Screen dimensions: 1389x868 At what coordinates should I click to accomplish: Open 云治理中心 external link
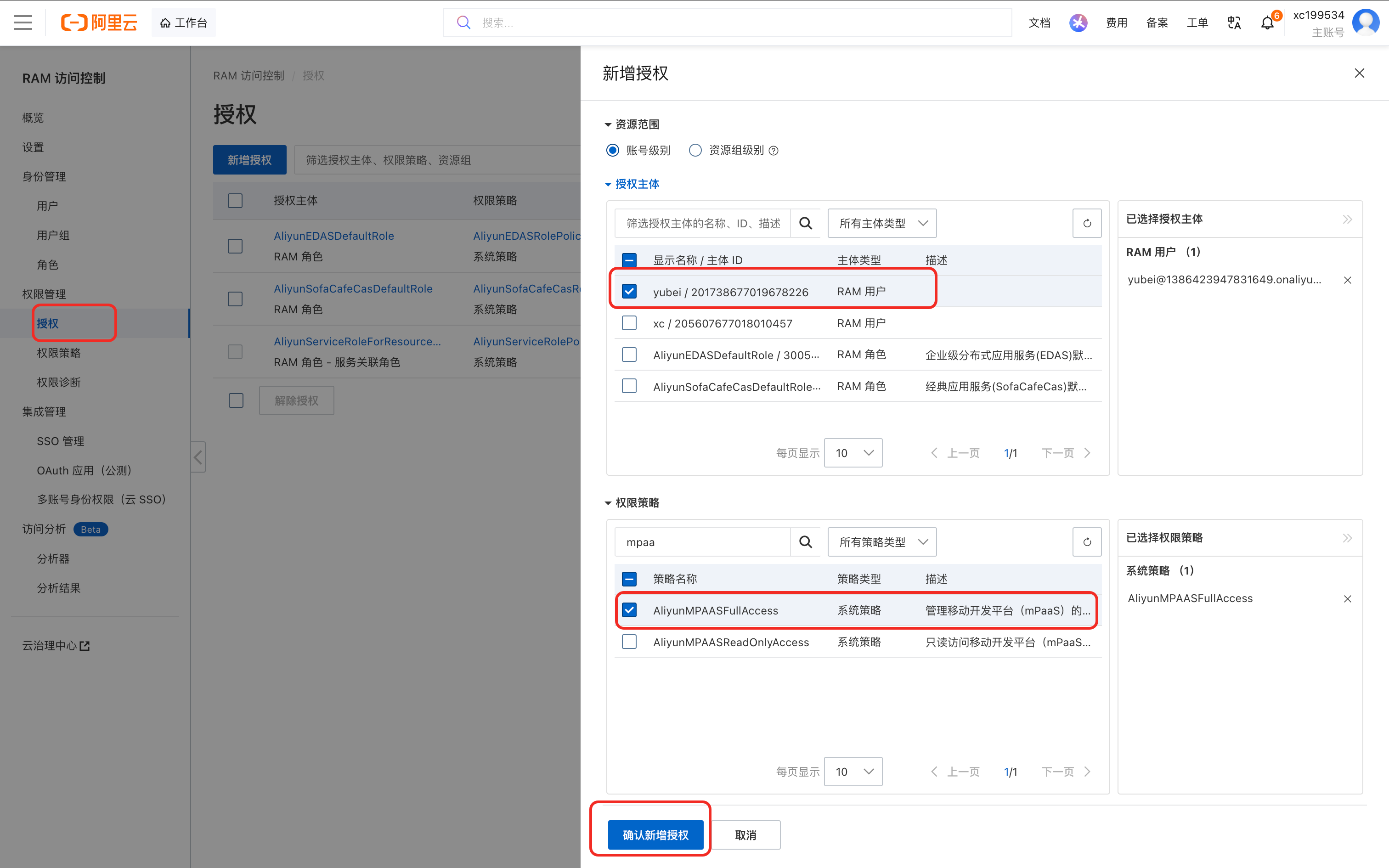pyautogui.click(x=56, y=646)
